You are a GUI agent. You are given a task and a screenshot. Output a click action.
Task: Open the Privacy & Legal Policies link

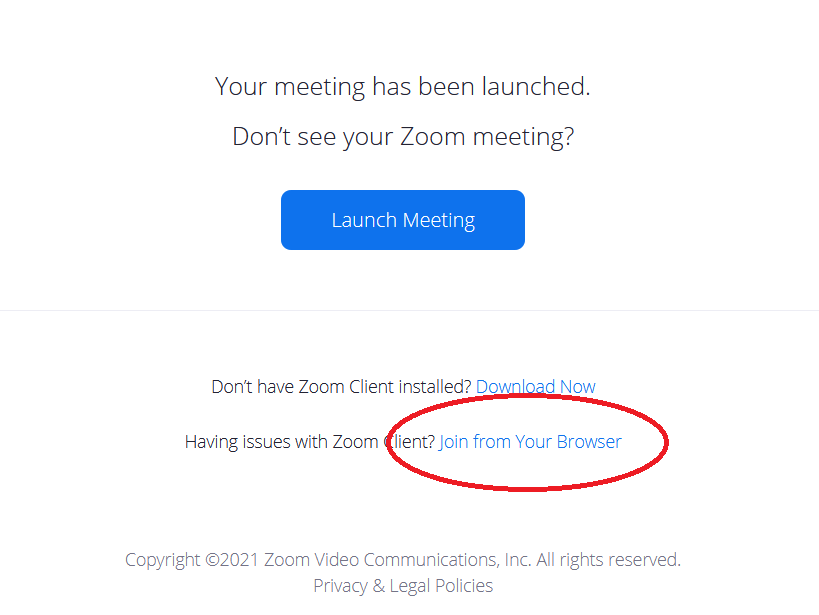(x=403, y=586)
